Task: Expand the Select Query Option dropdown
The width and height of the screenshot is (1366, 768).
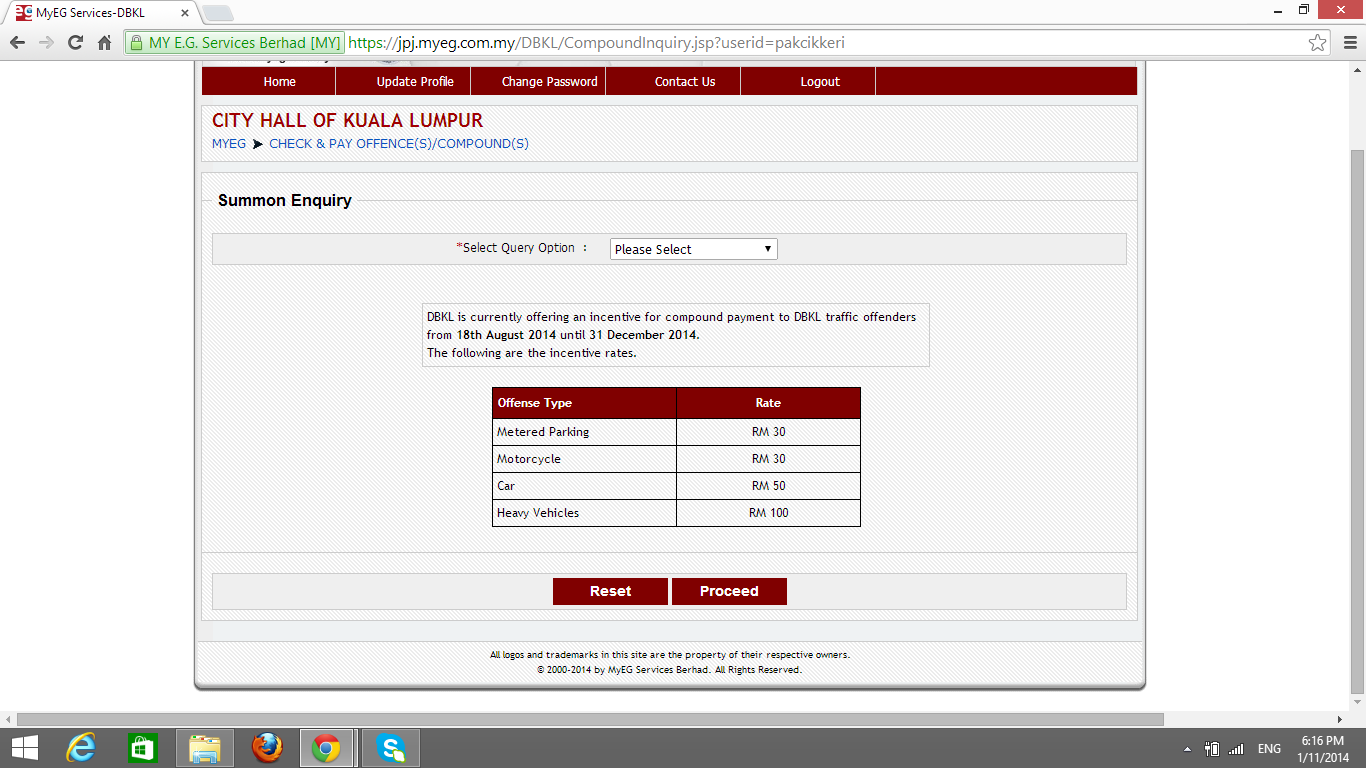Action: point(693,249)
